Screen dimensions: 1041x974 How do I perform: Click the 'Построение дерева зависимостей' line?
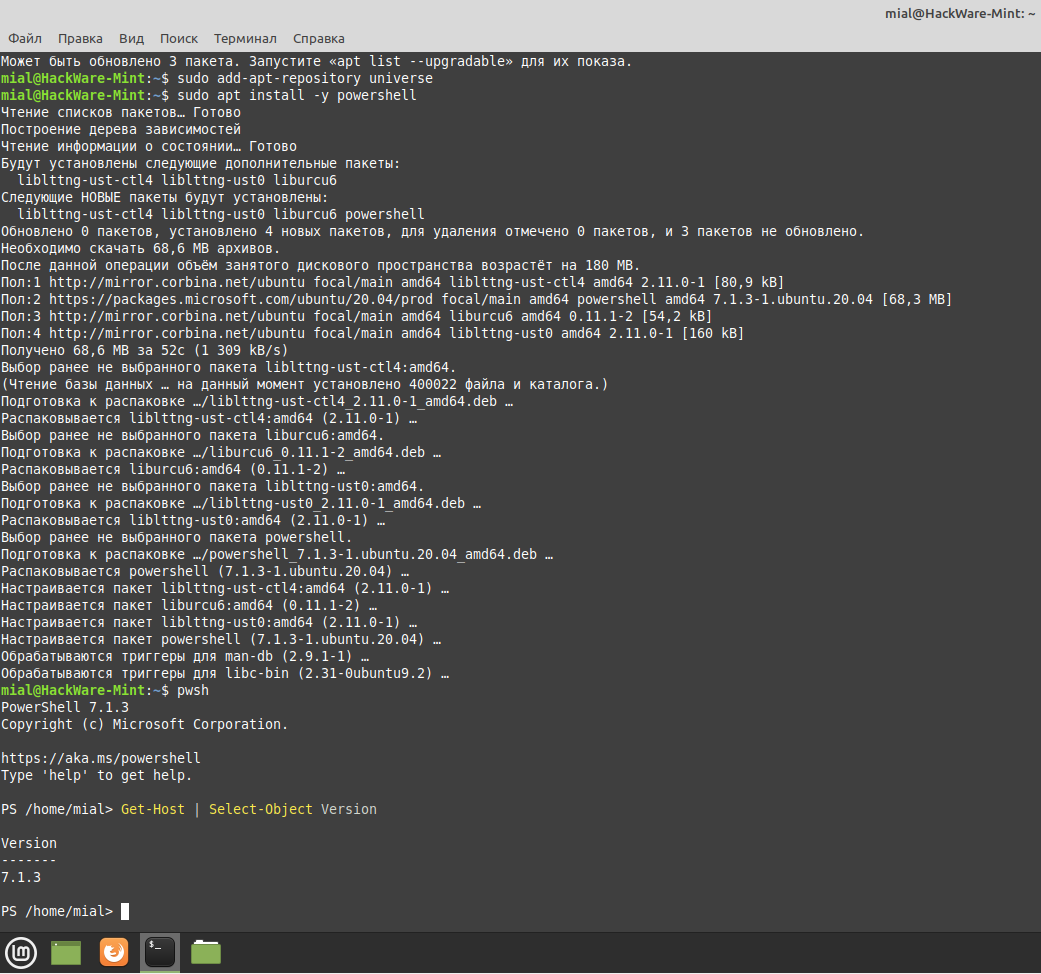click(x=121, y=129)
